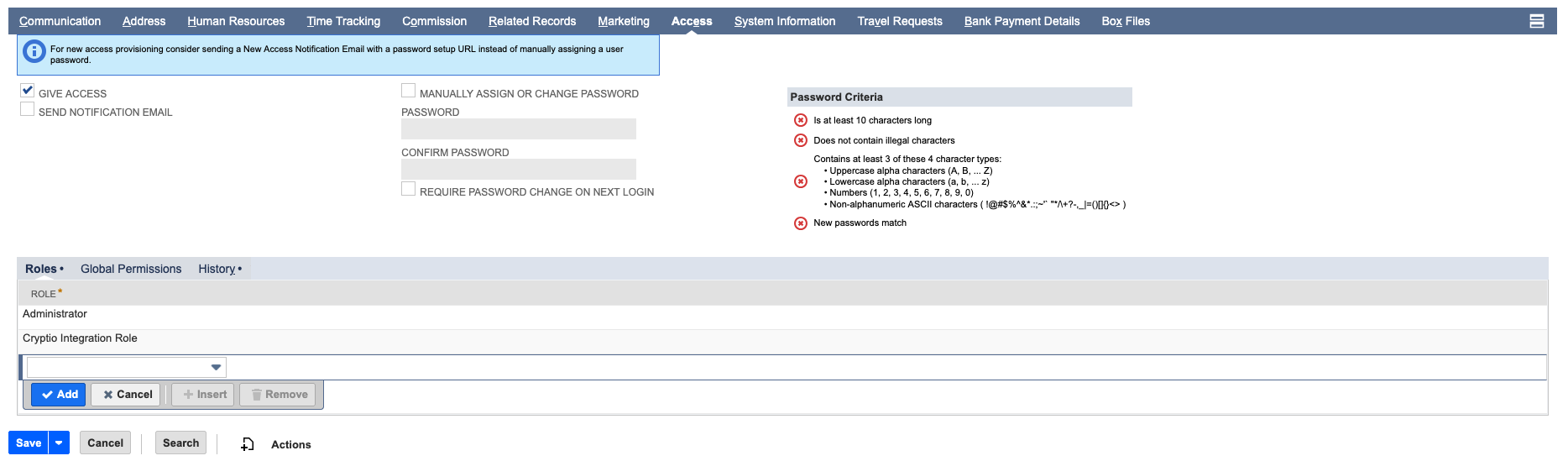
Task: Open the Role dropdown in new row
Action: pyautogui.click(x=216, y=367)
